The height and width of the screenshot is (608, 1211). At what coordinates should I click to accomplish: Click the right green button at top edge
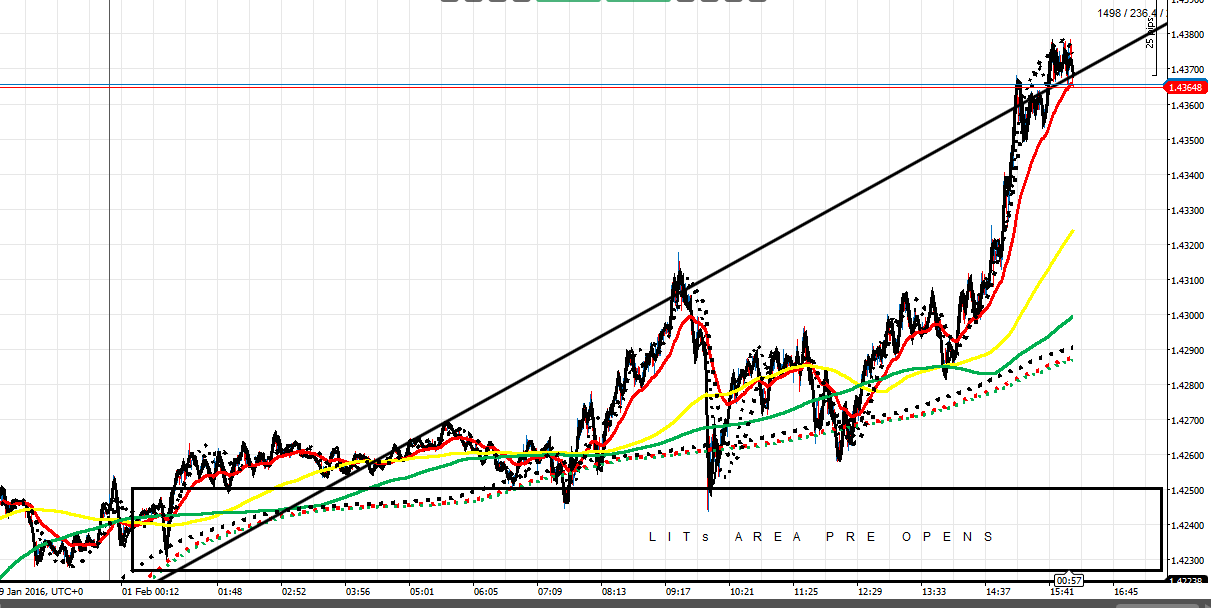pos(637,2)
